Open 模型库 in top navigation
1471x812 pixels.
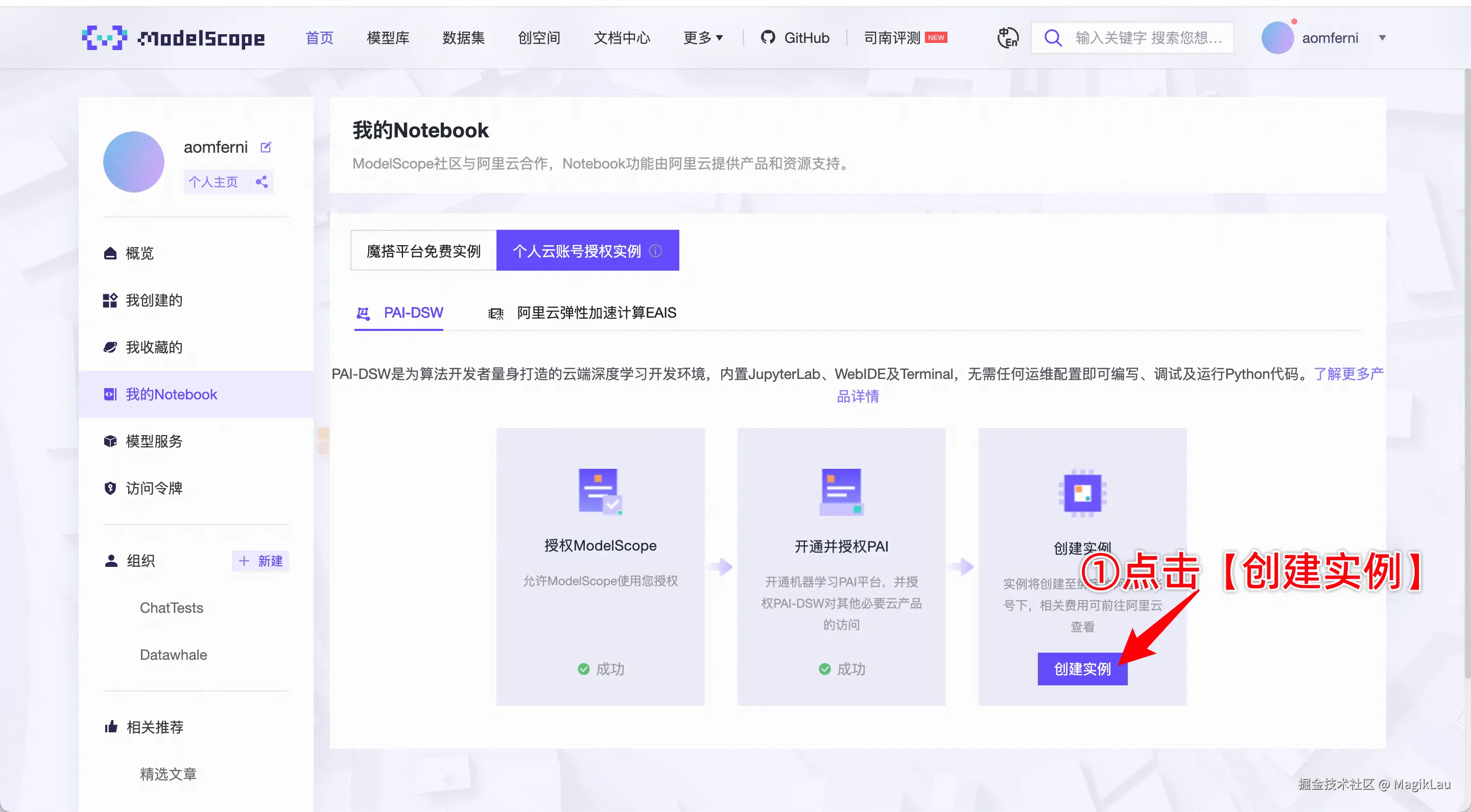(388, 38)
